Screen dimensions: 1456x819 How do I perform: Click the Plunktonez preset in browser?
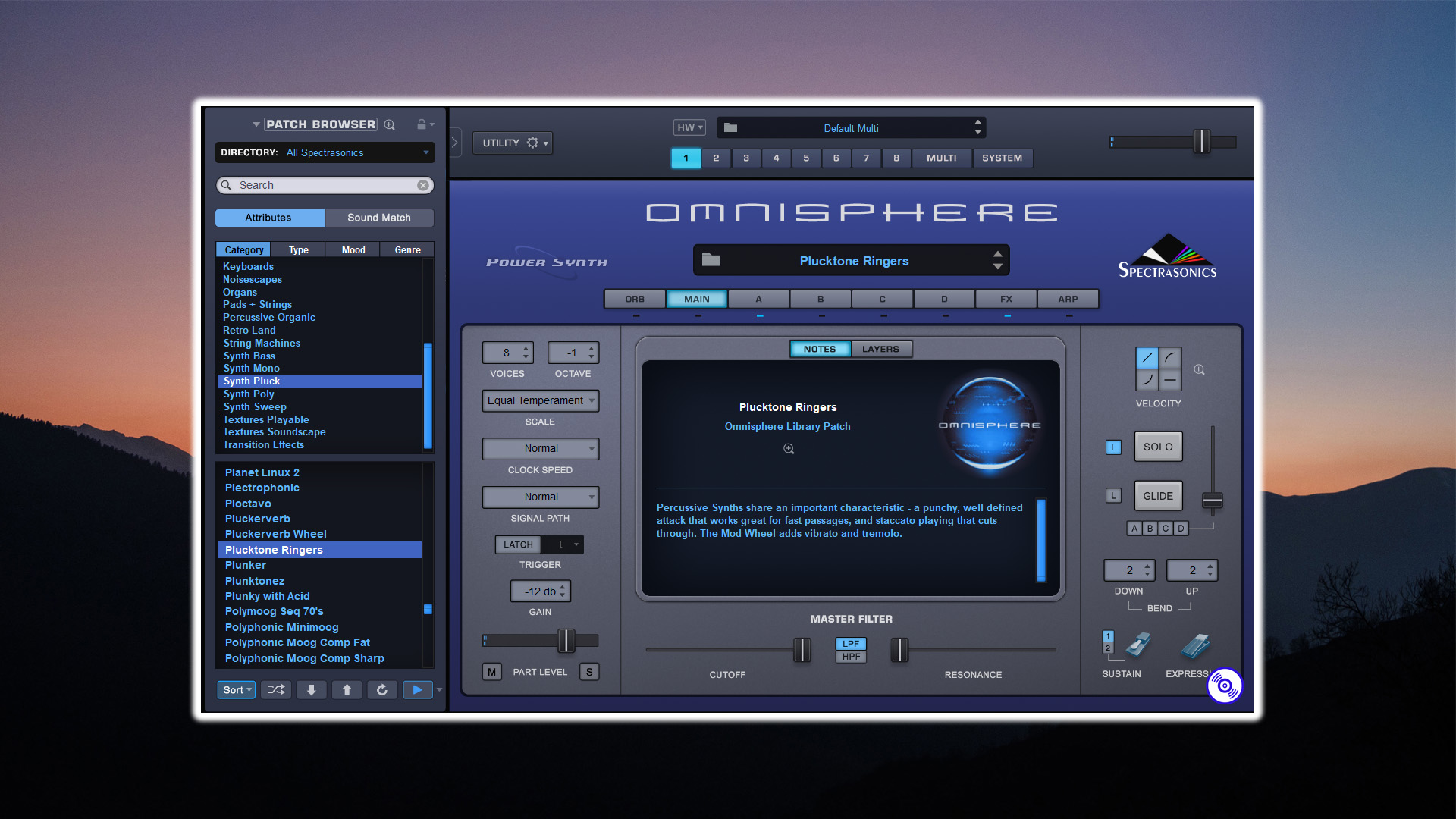(x=255, y=580)
